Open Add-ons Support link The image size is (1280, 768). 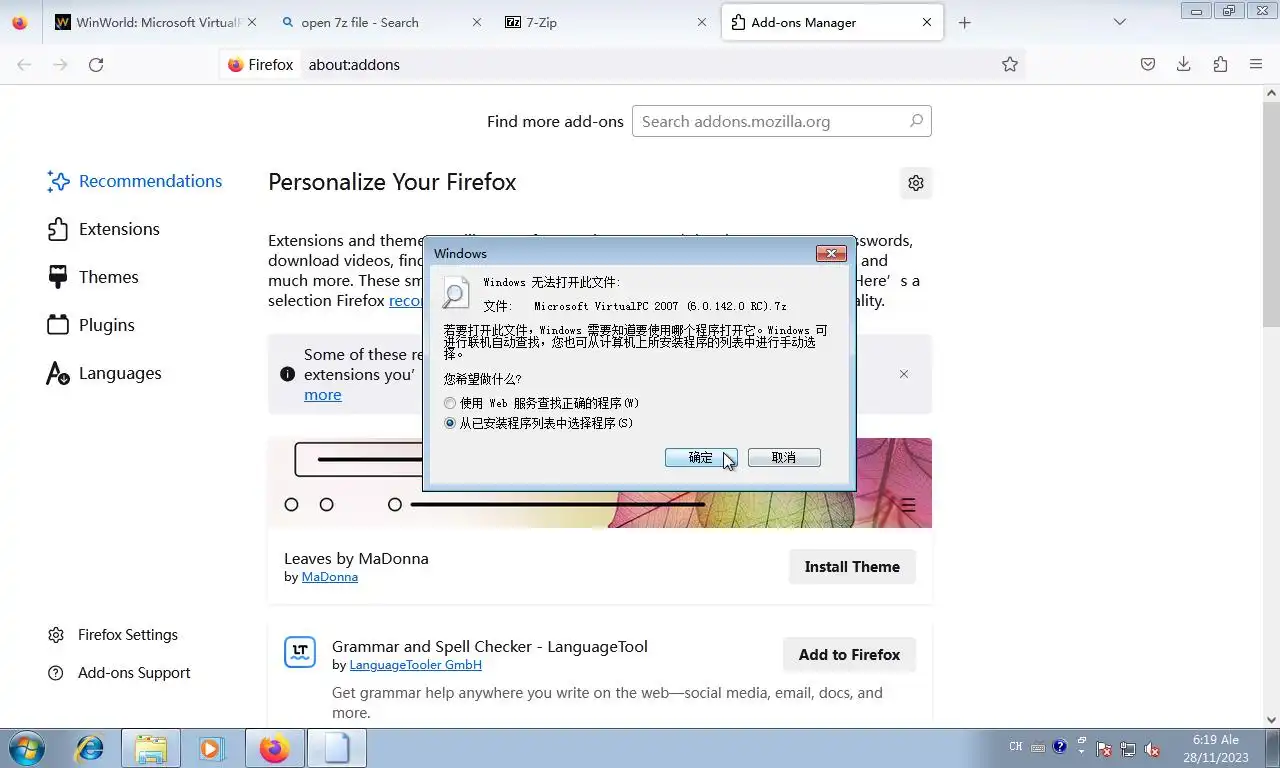119,673
